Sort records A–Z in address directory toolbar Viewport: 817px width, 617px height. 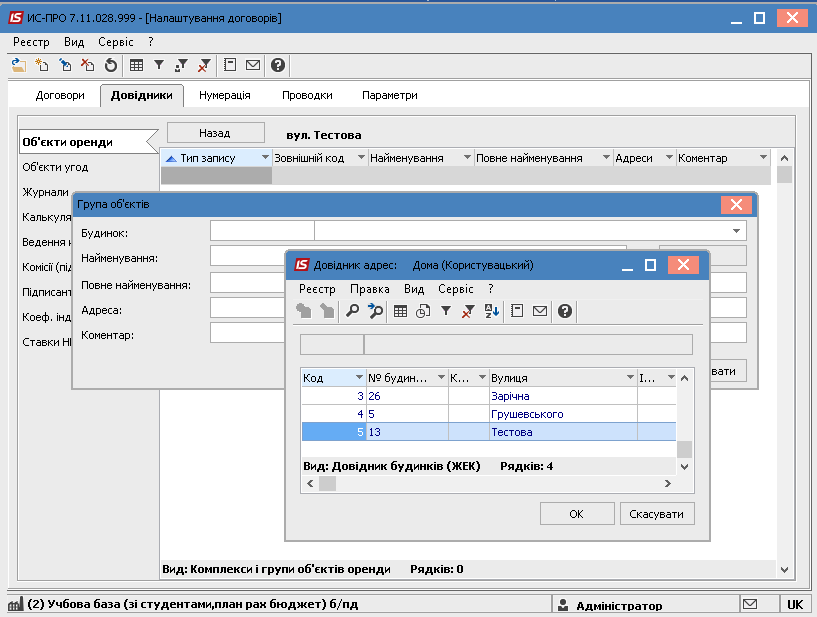(x=491, y=311)
